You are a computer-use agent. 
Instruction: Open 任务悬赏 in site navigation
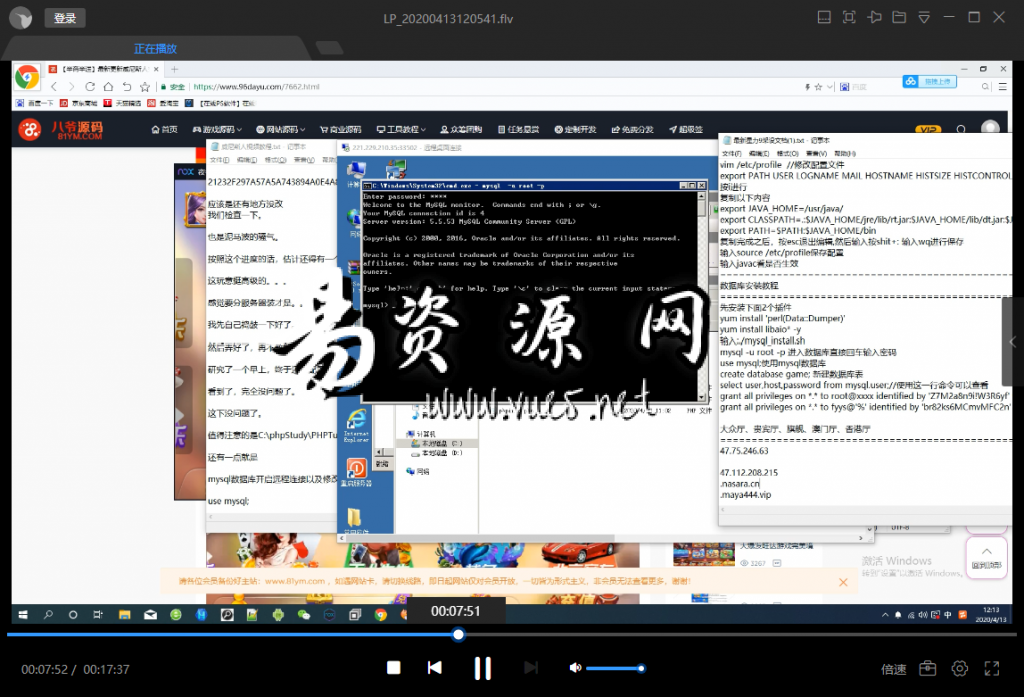click(x=519, y=129)
